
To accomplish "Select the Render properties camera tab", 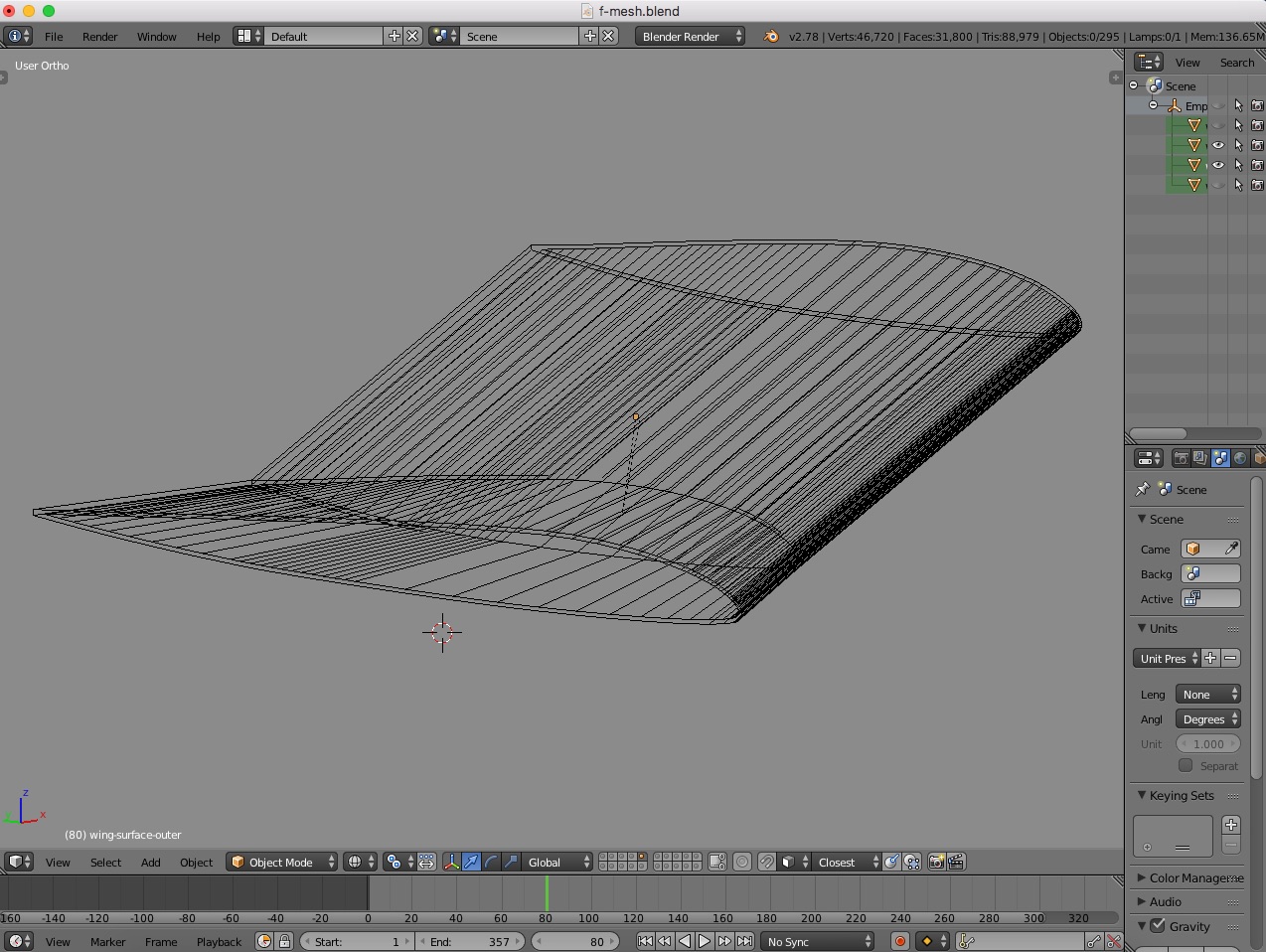I will tap(1181, 458).
